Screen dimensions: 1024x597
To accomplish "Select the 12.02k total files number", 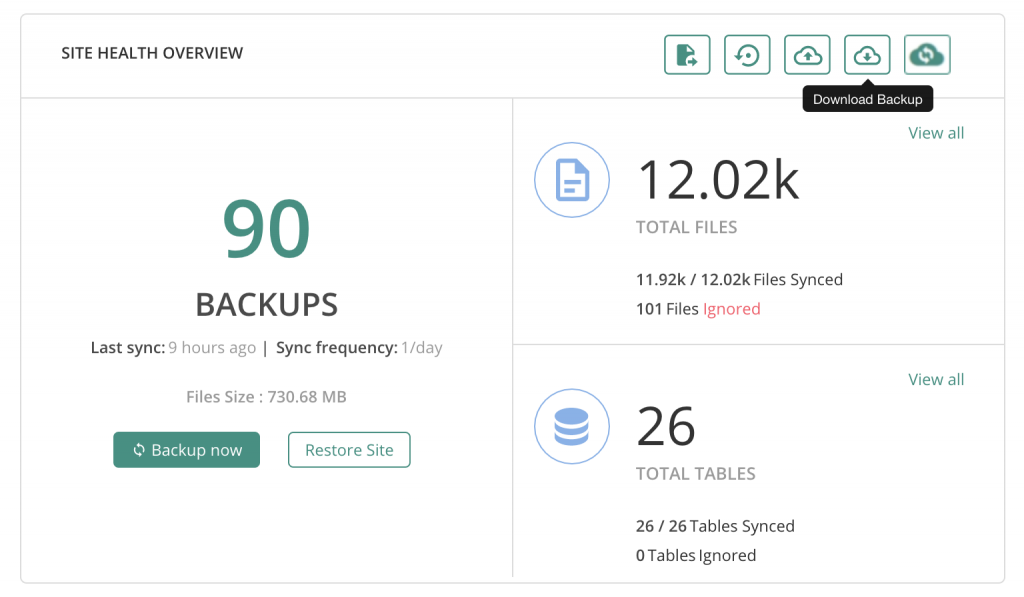I will (x=718, y=180).
